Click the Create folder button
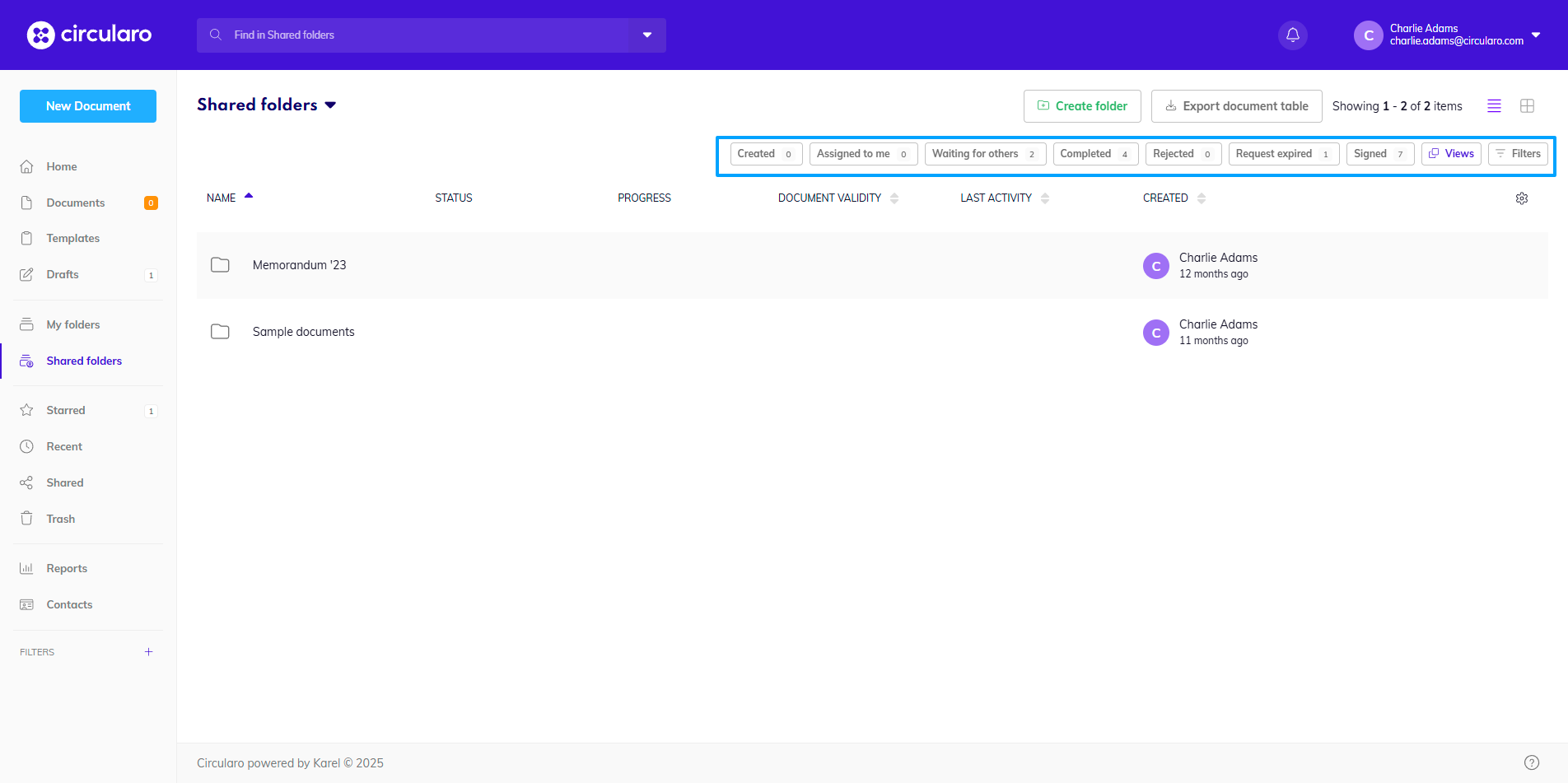Viewport: 1568px width, 783px height. pos(1081,106)
